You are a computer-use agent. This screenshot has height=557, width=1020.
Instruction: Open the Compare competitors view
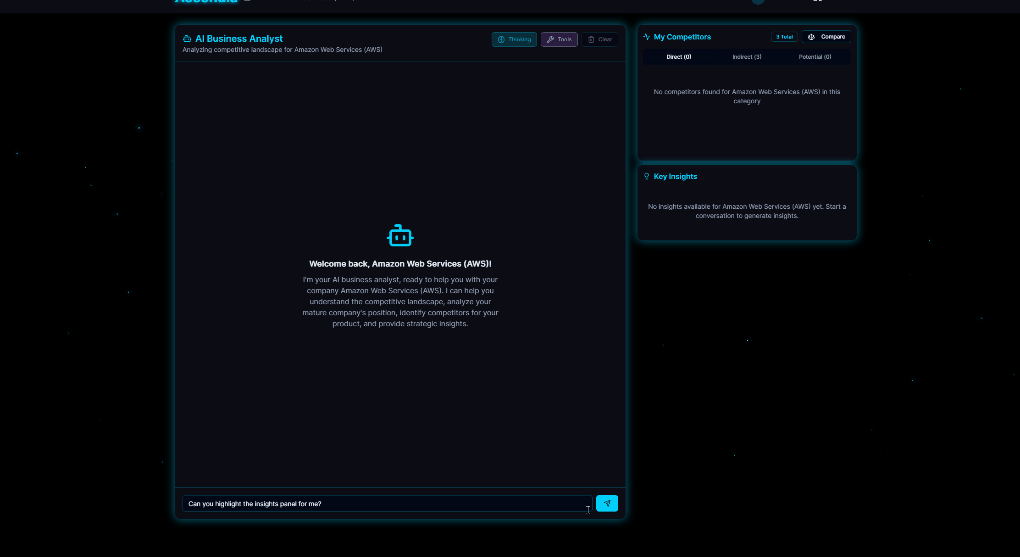click(x=826, y=37)
